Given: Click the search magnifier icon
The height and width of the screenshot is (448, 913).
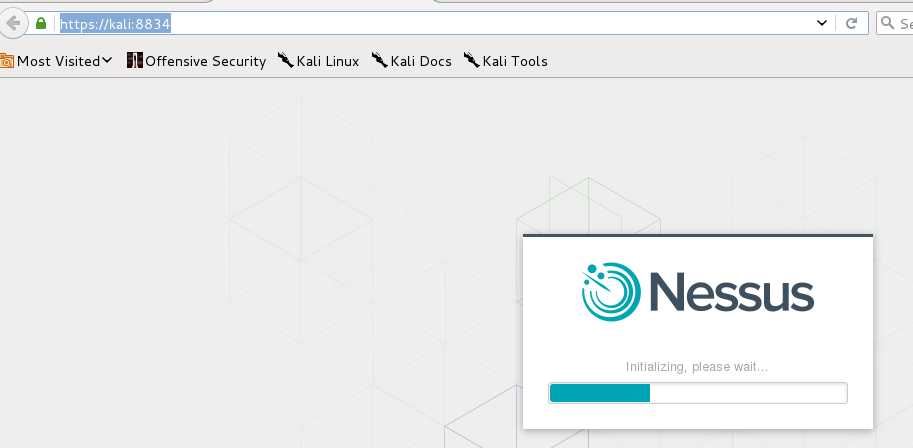Looking at the screenshot, I should click(887, 23).
